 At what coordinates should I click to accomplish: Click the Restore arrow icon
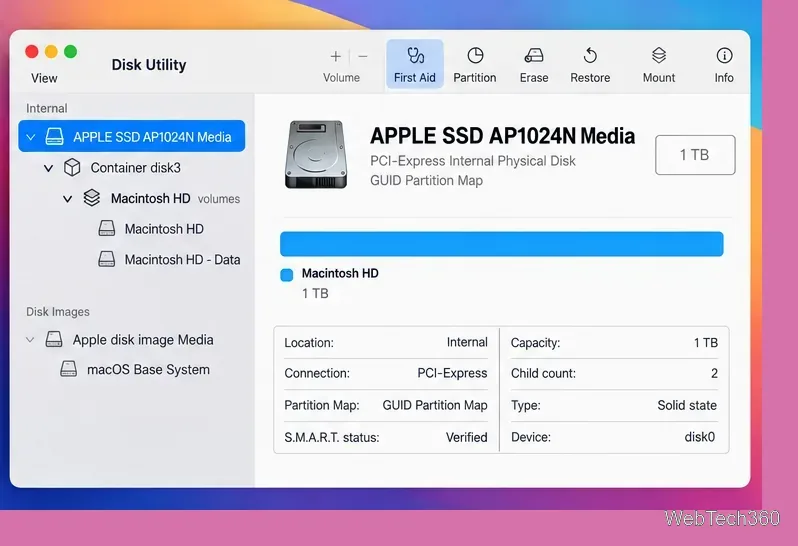click(x=590, y=55)
